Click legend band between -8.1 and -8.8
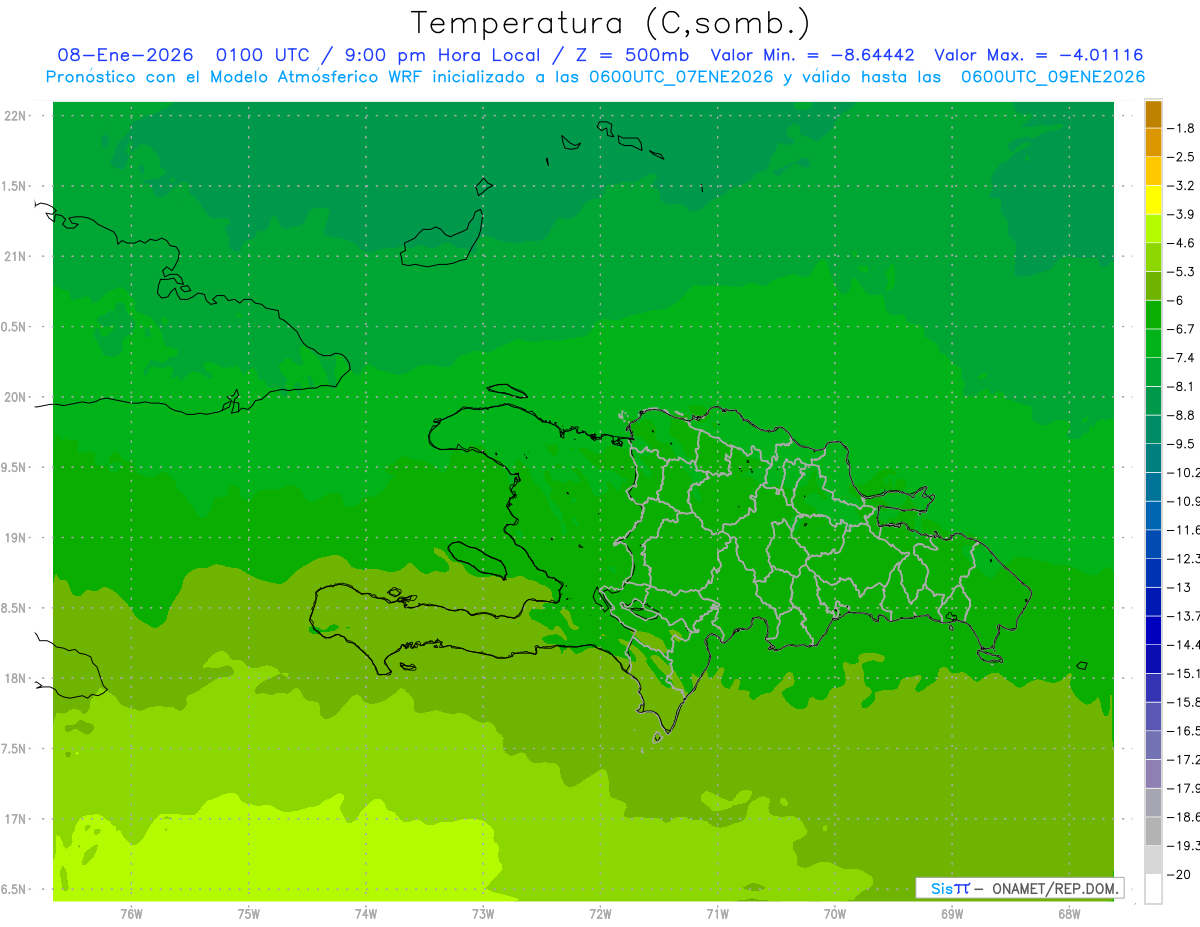 click(1153, 401)
